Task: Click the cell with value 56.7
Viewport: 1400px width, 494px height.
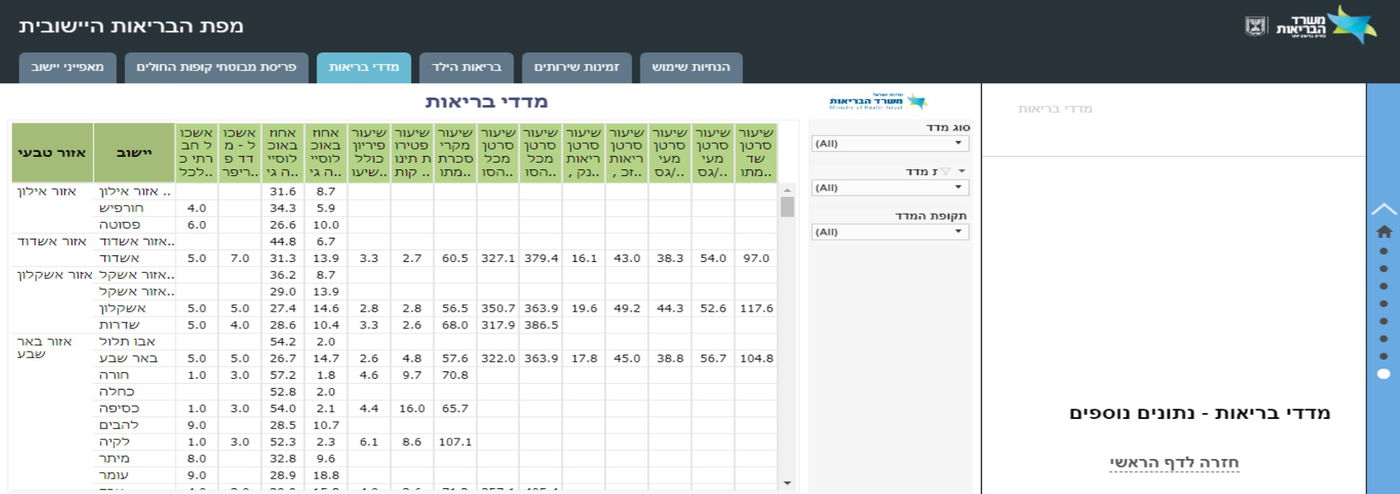Action: (x=713, y=358)
